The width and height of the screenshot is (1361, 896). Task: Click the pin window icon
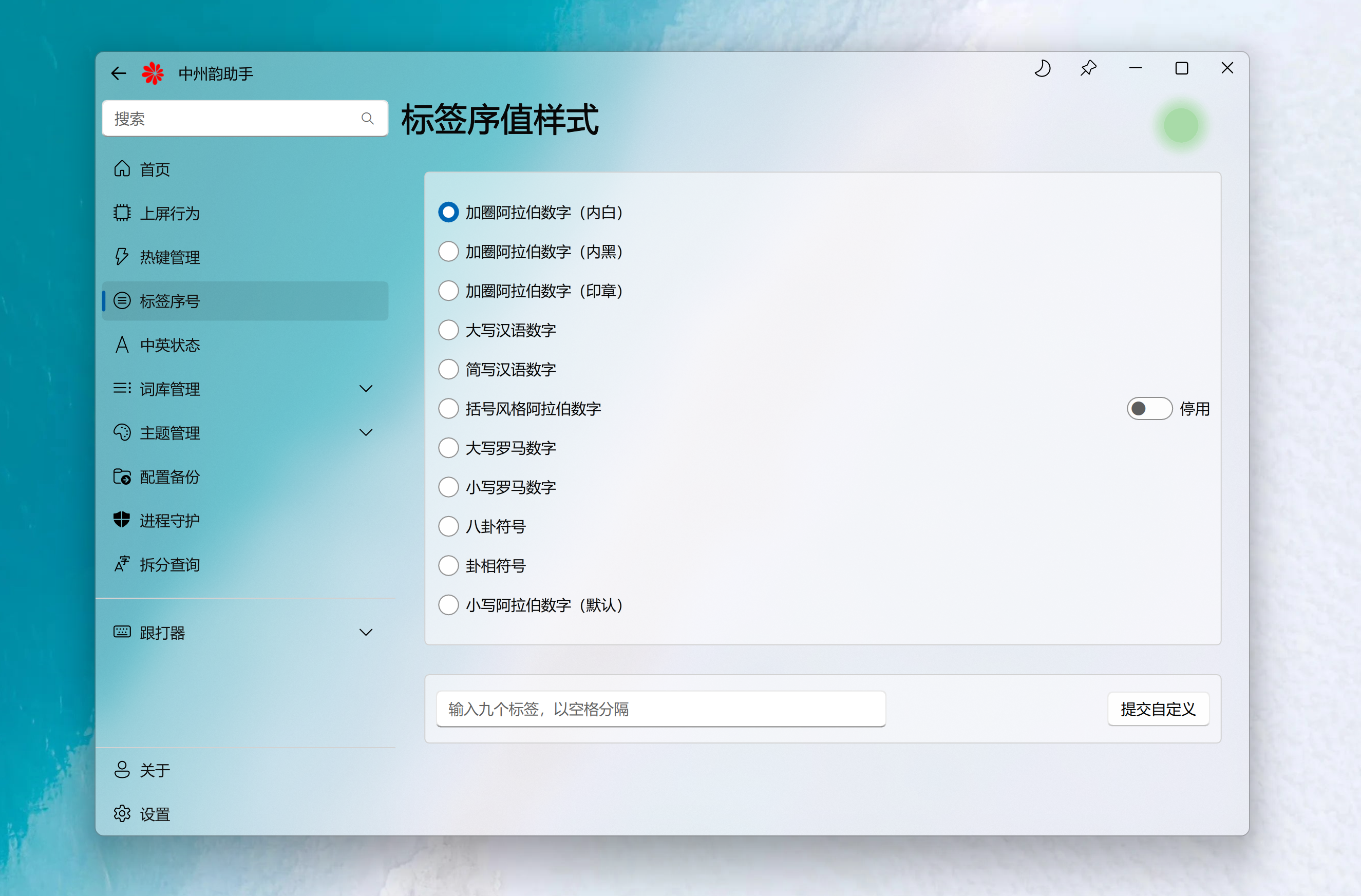coord(1088,69)
